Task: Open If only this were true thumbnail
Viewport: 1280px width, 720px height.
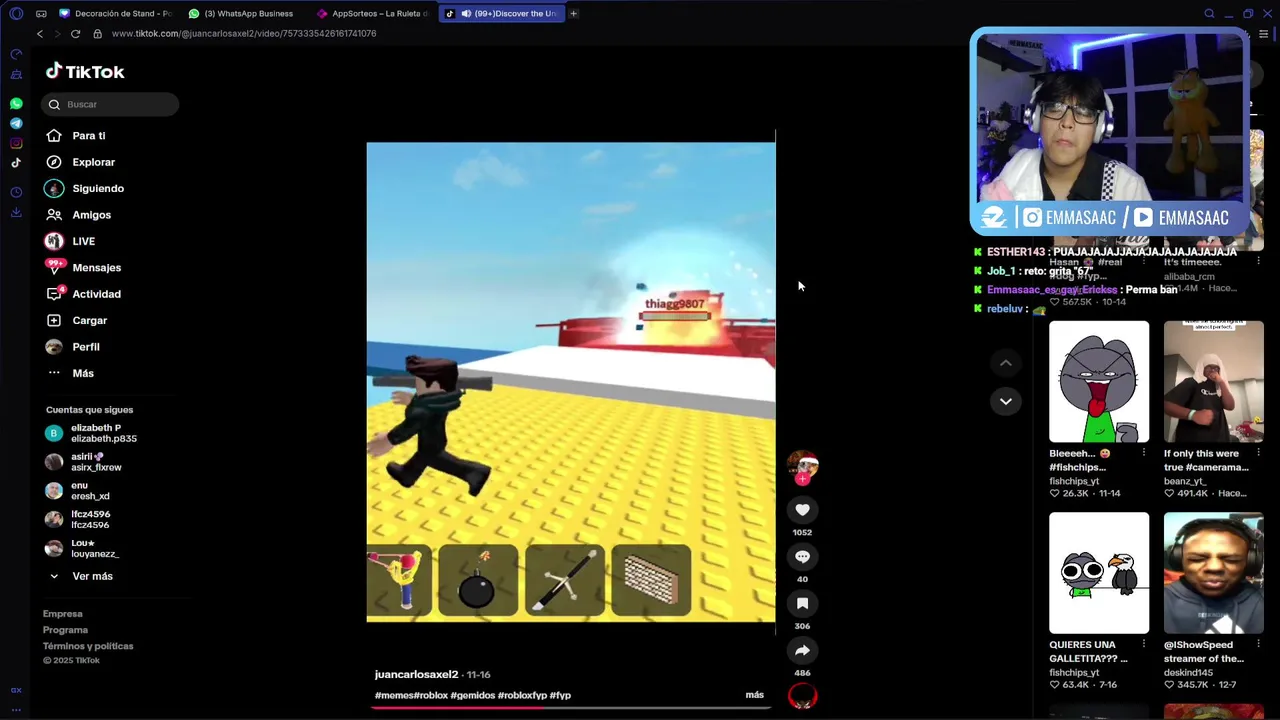Action: 1214,382
